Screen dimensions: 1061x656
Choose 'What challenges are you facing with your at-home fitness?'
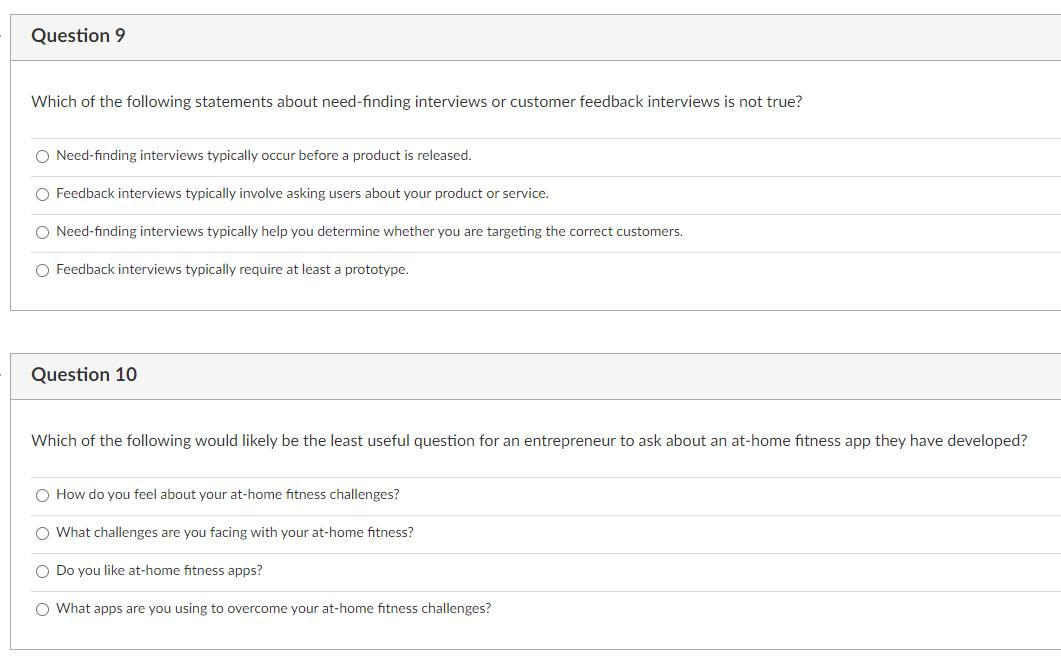click(42, 533)
